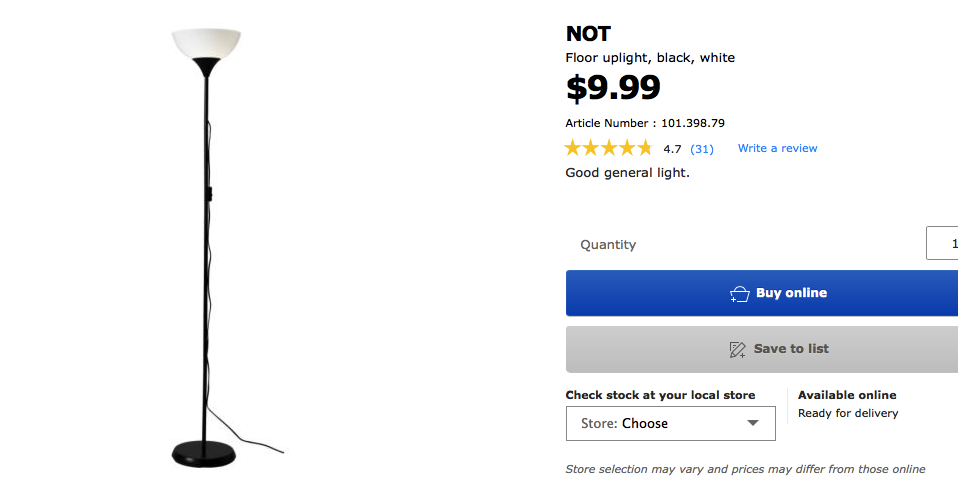958x490 pixels.
Task: Click the shopping basket icon on Buy online
Action: coord(739,294)
